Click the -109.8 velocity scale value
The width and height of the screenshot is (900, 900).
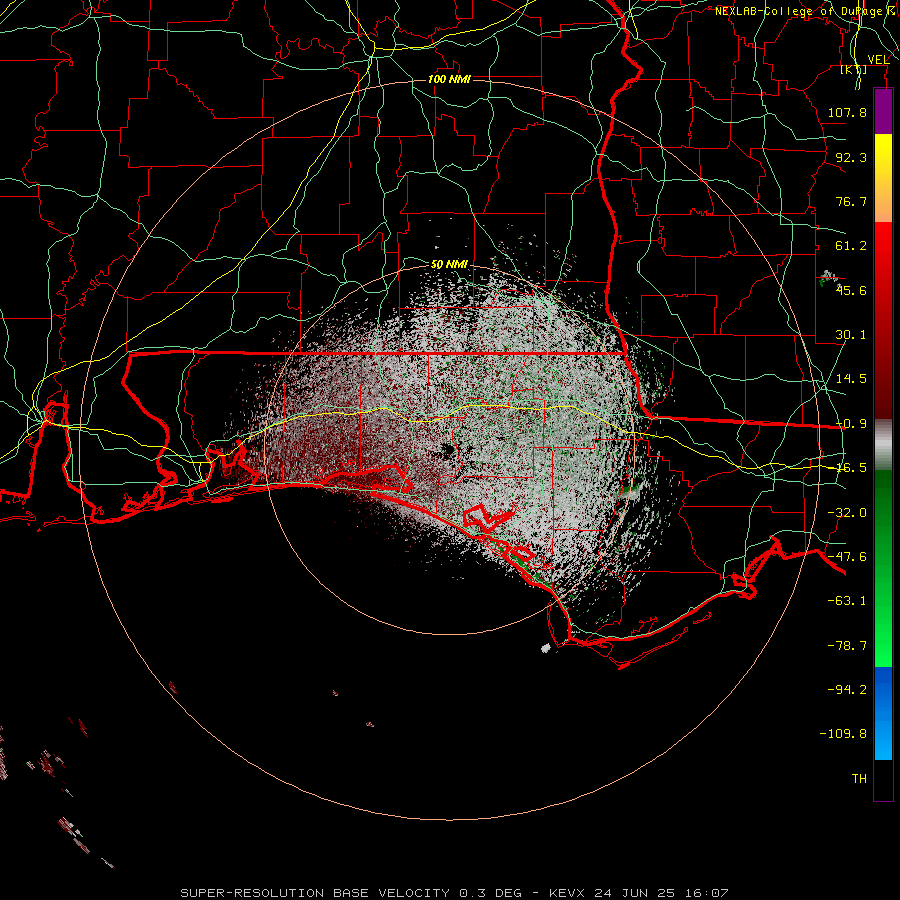click(843, 734)
